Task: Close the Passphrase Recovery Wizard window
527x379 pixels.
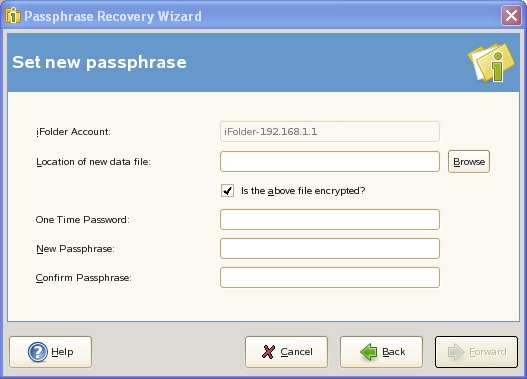Action: tap(511, 15)
